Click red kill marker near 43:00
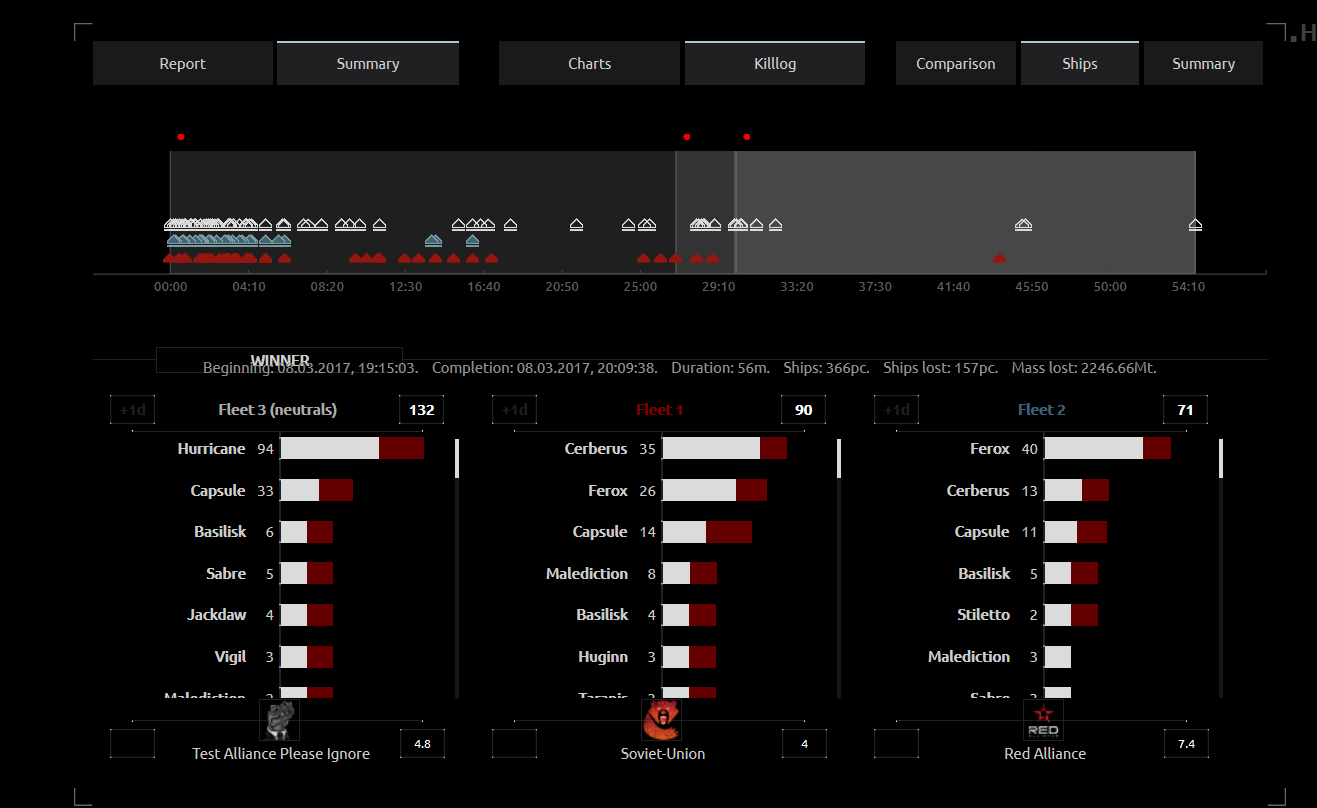1317x808 pixels. click(x=999, y=258)
